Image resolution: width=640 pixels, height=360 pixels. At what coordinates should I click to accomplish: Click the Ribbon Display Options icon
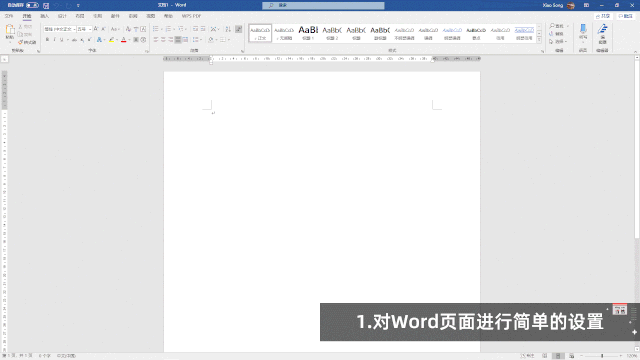pos(586,5)
